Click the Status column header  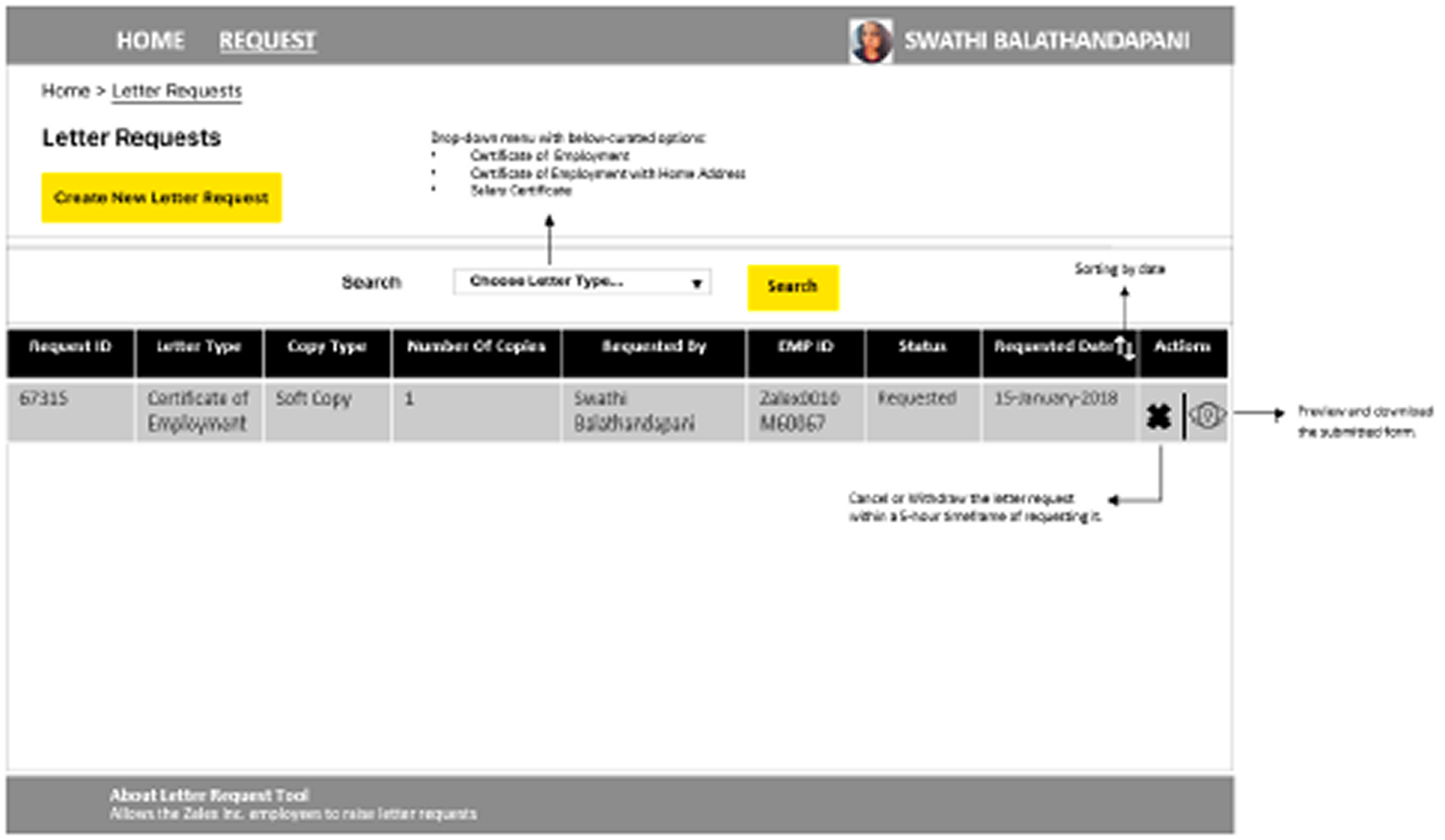923,353
